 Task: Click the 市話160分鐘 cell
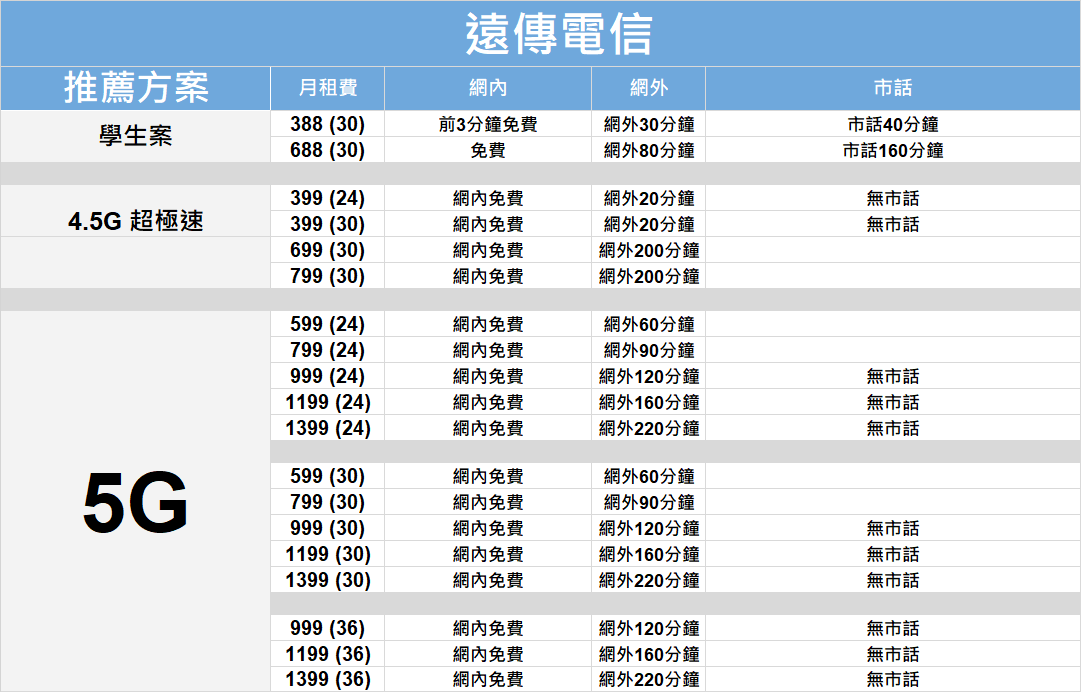tap(893, 150)
